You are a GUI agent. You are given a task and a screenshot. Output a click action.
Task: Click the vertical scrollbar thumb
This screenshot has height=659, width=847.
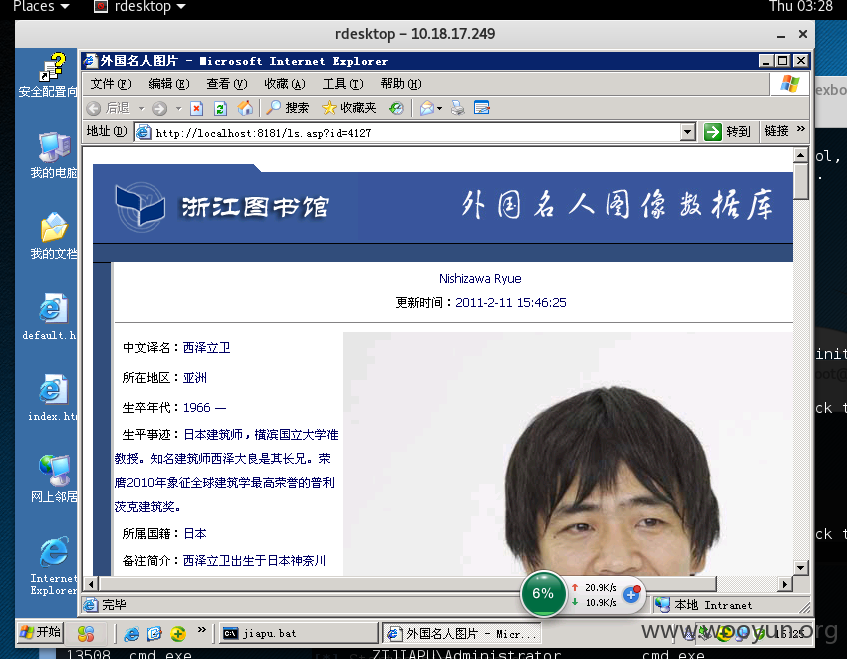point(801,181)
